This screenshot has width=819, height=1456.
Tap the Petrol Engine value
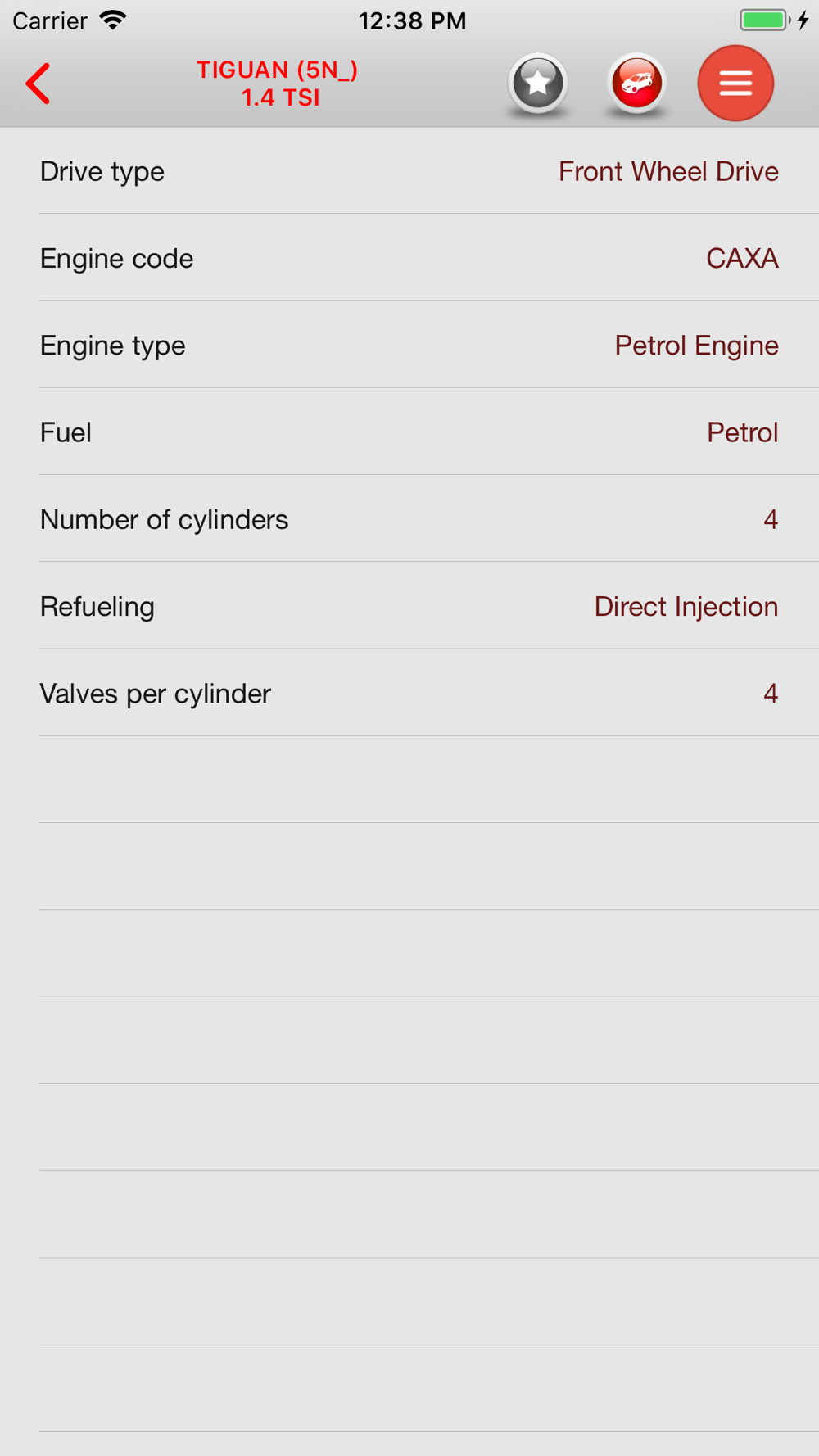coord(696,346)
